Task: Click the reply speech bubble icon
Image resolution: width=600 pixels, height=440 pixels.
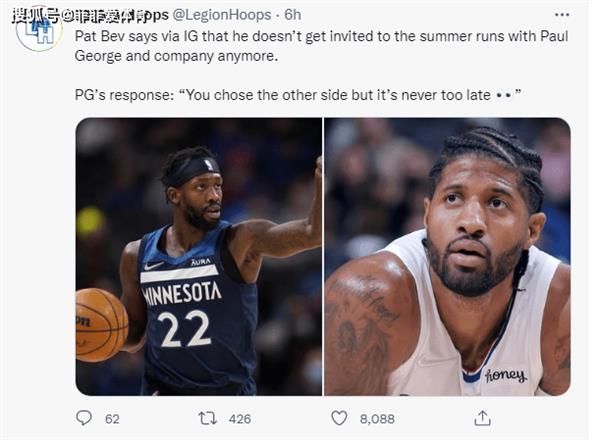Action: pyautogui.click(x=84, y=418)
